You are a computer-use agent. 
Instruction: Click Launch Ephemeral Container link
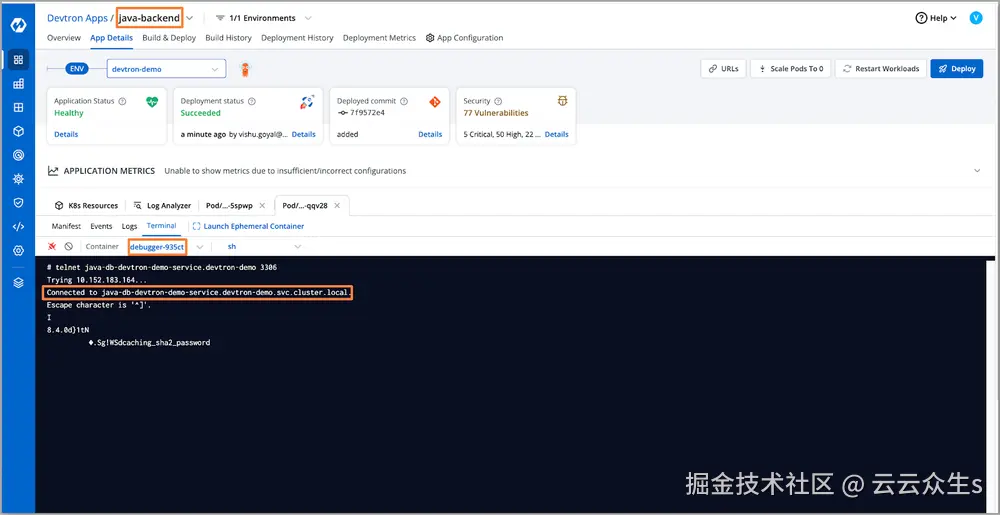248,226
